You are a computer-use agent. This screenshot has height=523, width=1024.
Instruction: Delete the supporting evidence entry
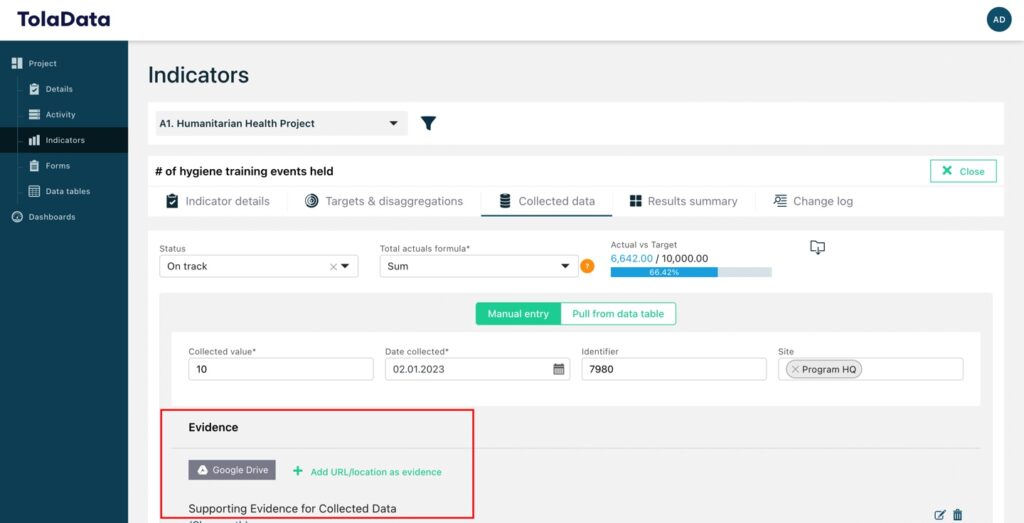[957, 515]
